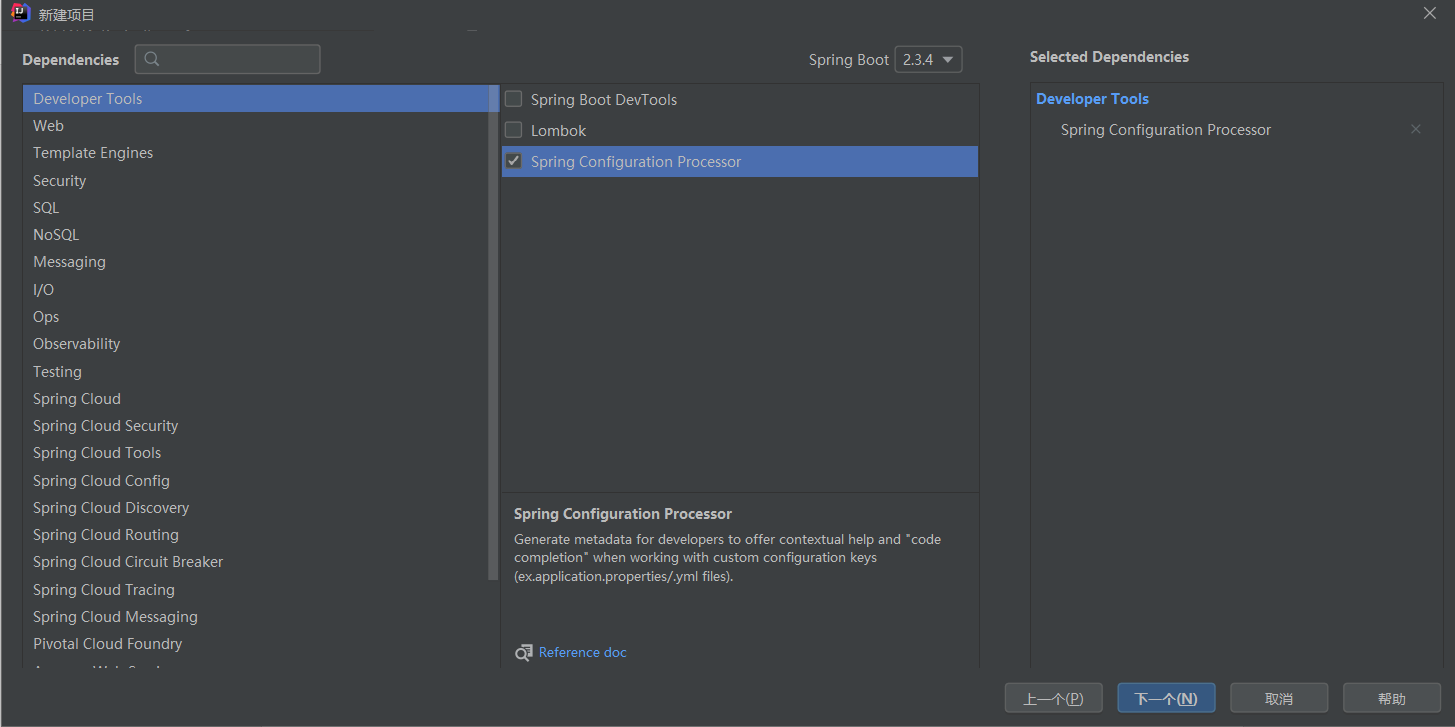This screenshot has width=1455, height=727.
Task: Select the NoSQL category
Action: tap(256, 234)
